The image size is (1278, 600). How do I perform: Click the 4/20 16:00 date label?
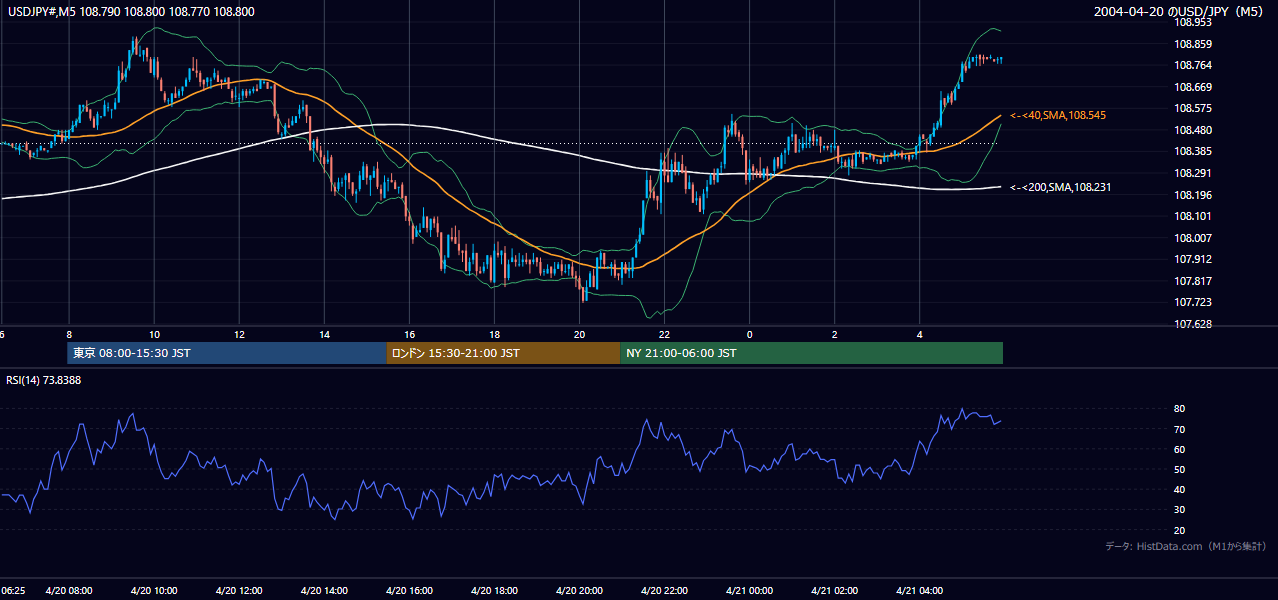(x=409, y=591)
